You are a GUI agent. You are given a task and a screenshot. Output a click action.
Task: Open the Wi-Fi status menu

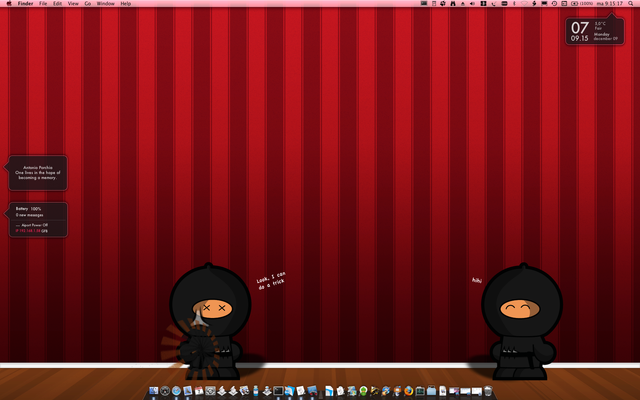(526, 4)
